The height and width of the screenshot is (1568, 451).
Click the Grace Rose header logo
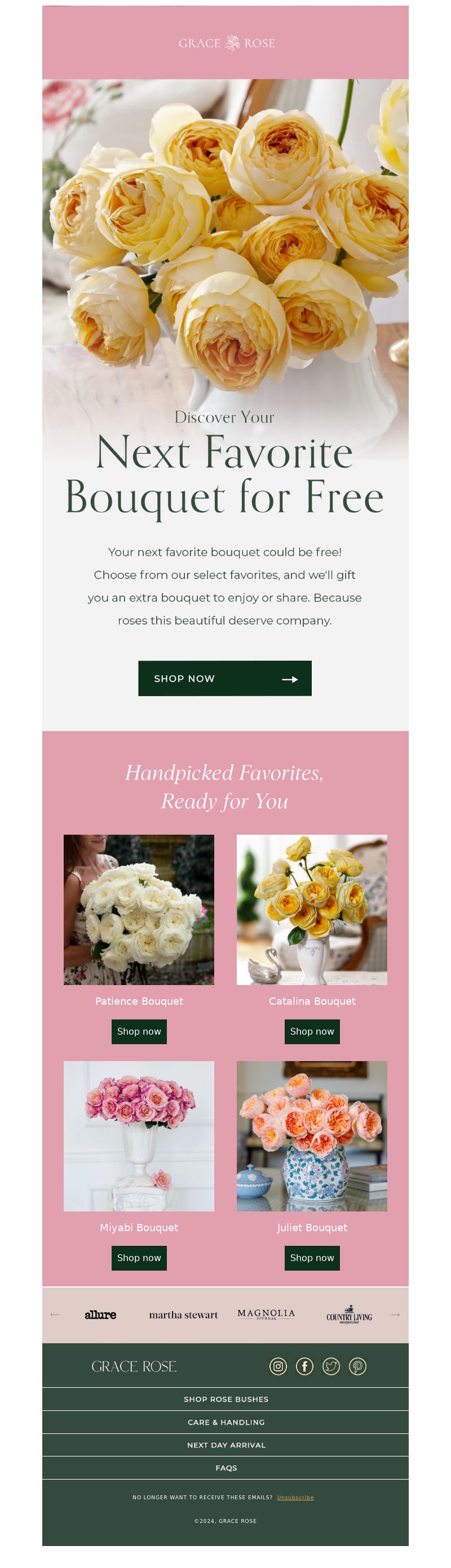pyautogui.click(x=226, y=43)
